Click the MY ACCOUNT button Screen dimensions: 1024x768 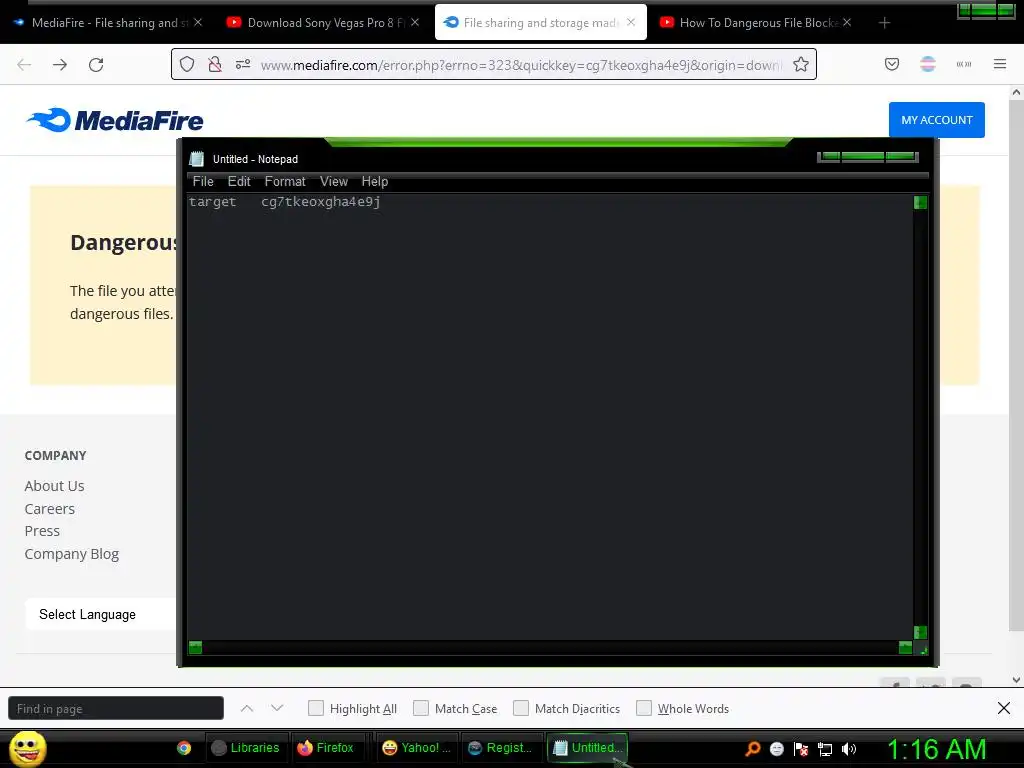click(x=936, y=120)
